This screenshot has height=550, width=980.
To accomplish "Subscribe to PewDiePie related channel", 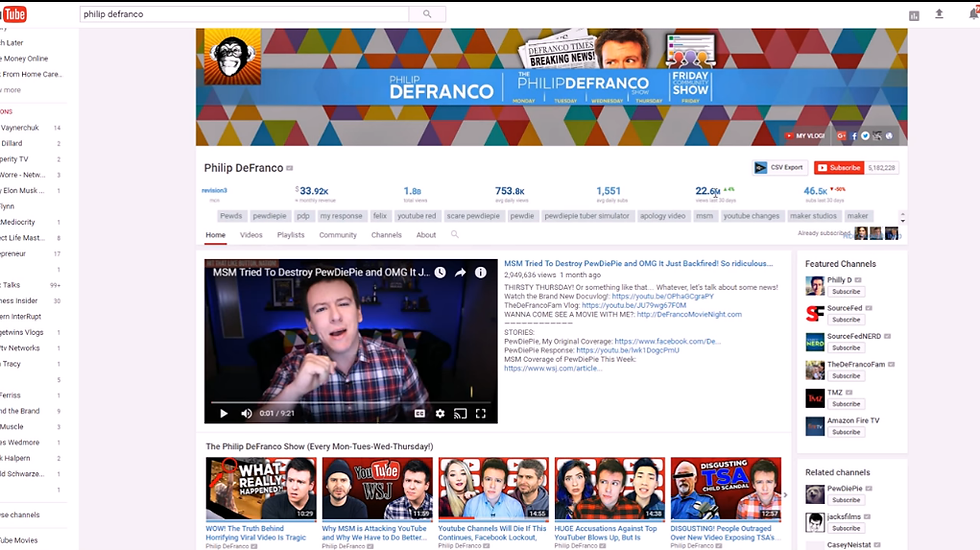I will click(x=846, y=500).
